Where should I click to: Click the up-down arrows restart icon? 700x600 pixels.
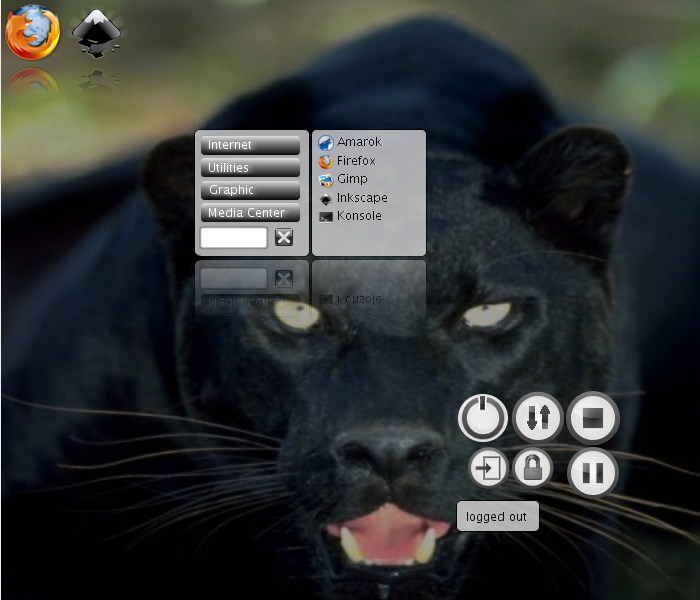click(538, 417)
